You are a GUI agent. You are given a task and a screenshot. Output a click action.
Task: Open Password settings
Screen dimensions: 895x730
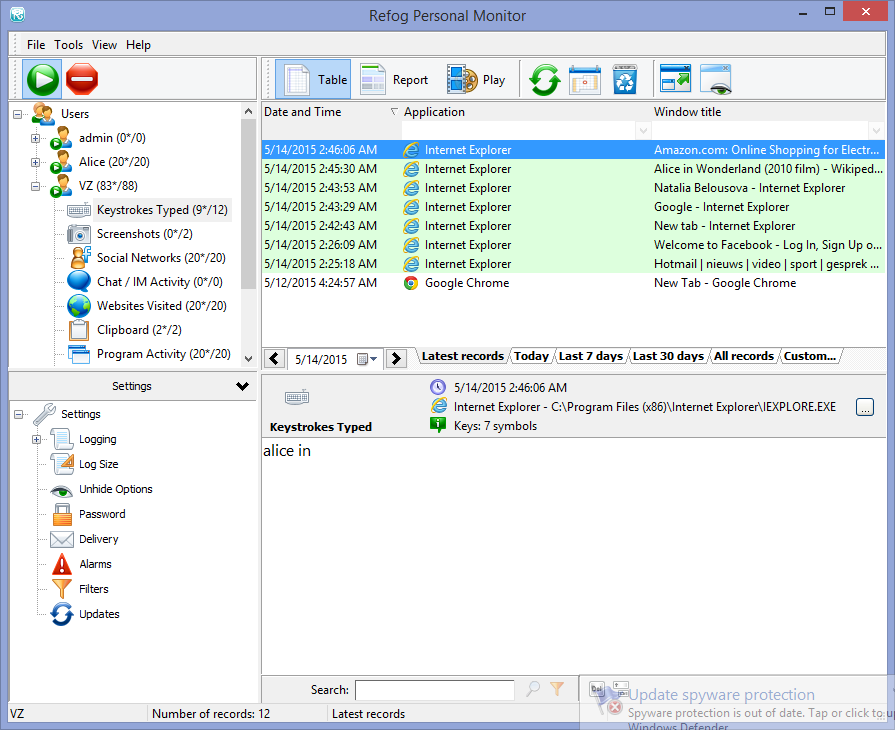click(x=102, y=514)
